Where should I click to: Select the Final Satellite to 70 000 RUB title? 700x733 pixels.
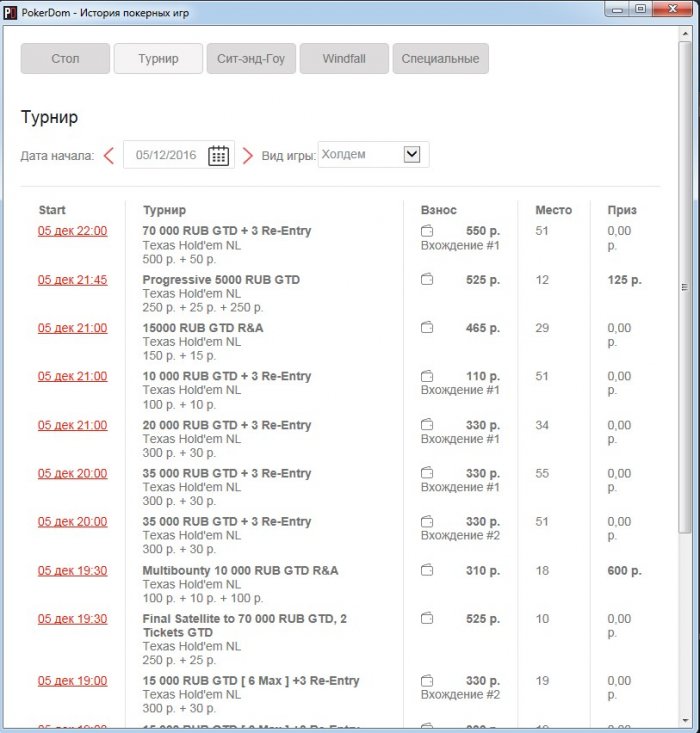tap(245, 625)
